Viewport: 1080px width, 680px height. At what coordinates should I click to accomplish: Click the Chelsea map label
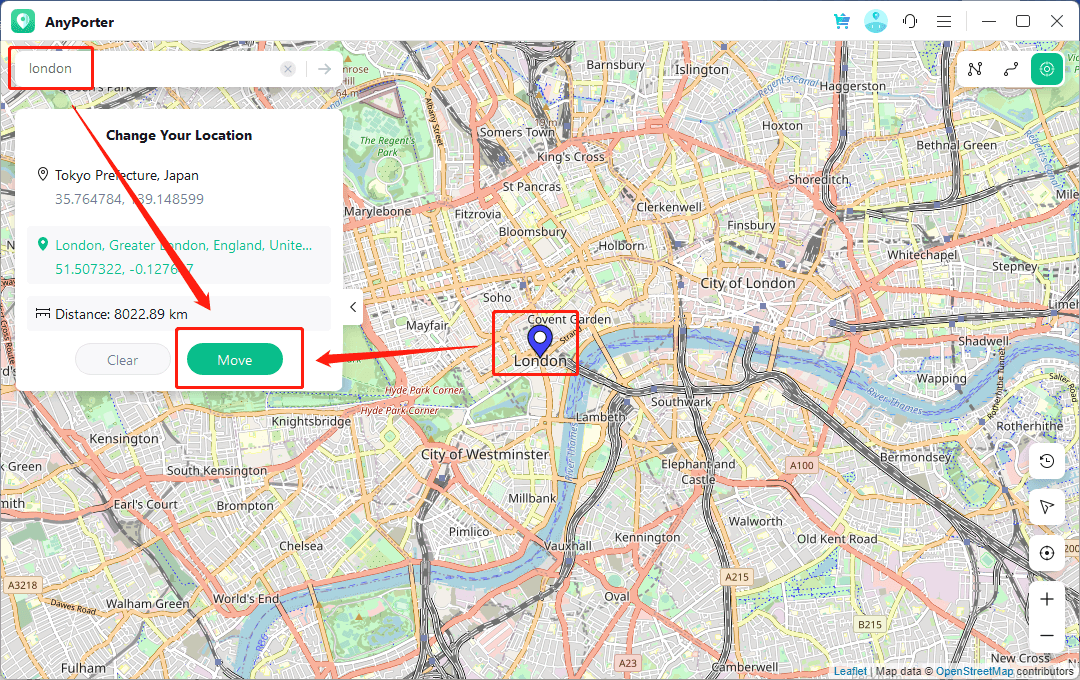[301, 546]
